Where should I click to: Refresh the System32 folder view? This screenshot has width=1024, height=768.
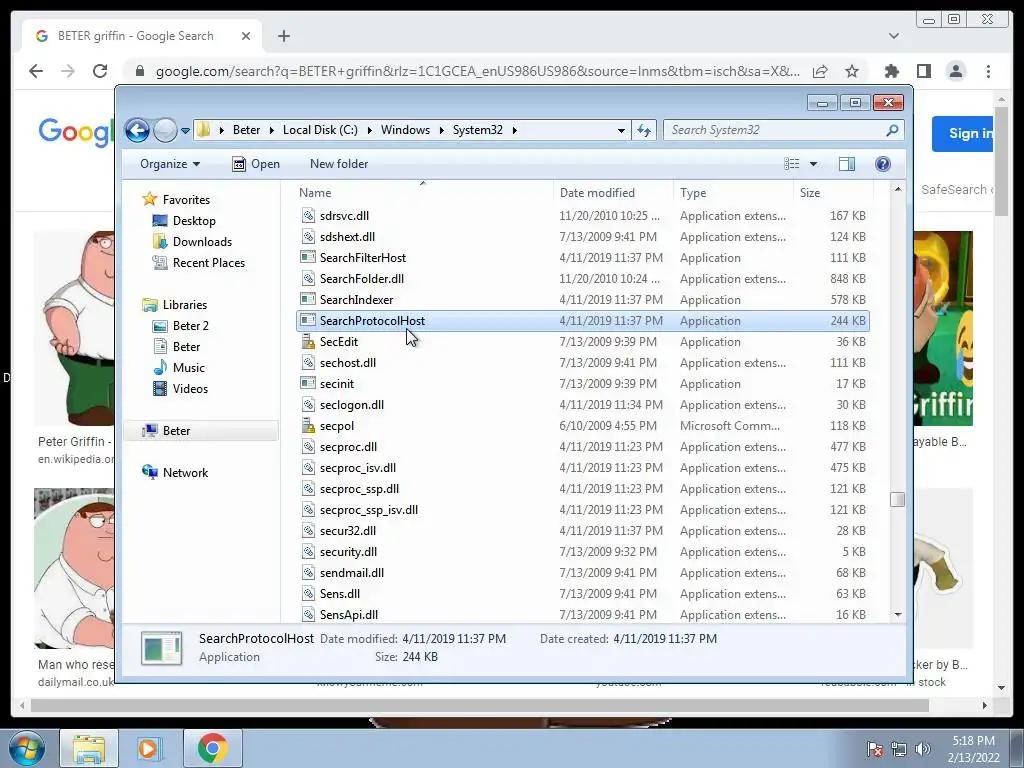pos(644,130)
